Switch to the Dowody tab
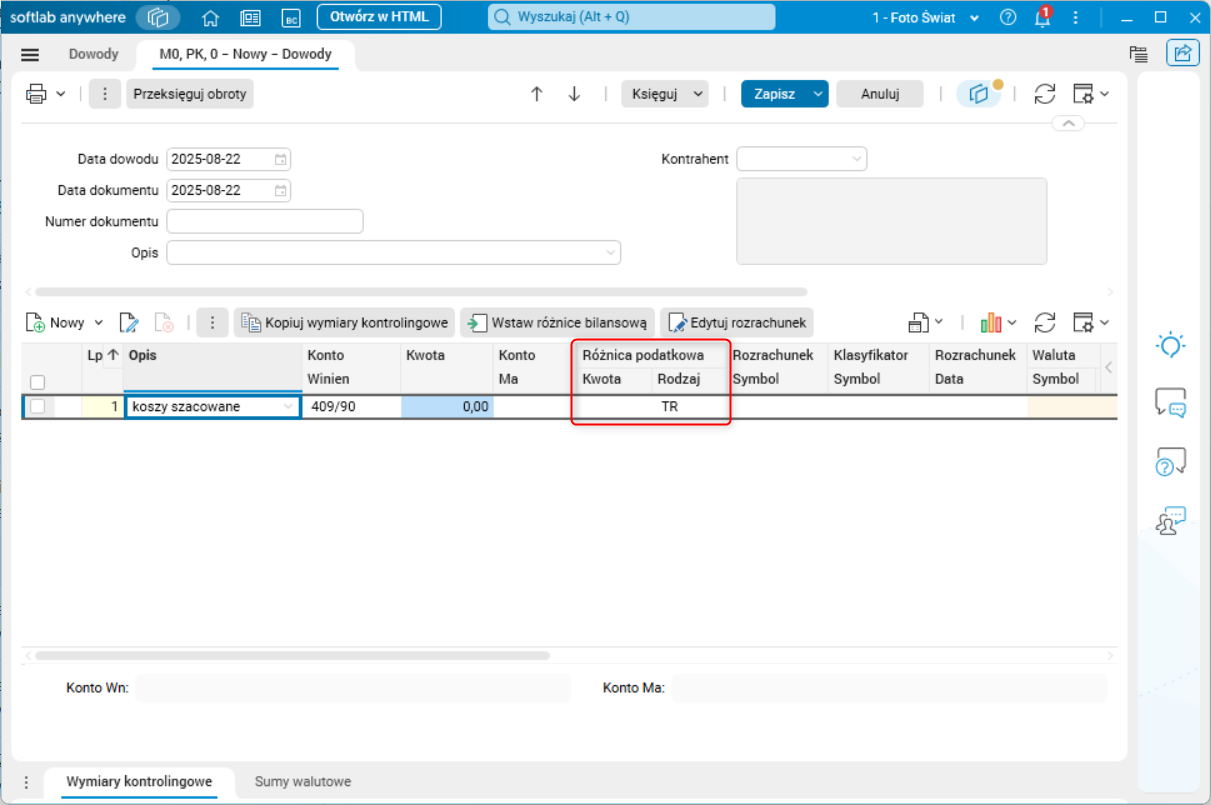The width and height of the screenshot is (1211, 805). pyautogui.click(x=93, y=54)
